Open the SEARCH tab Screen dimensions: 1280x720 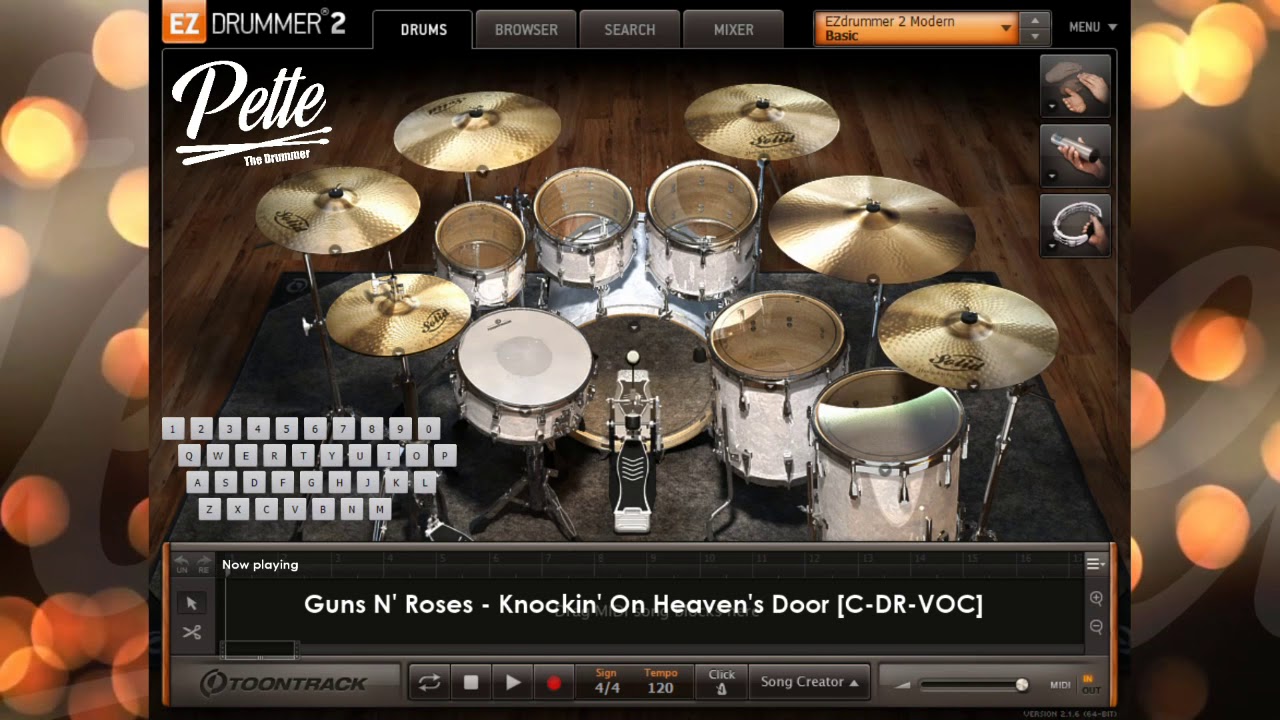click(x=630, y=30)
